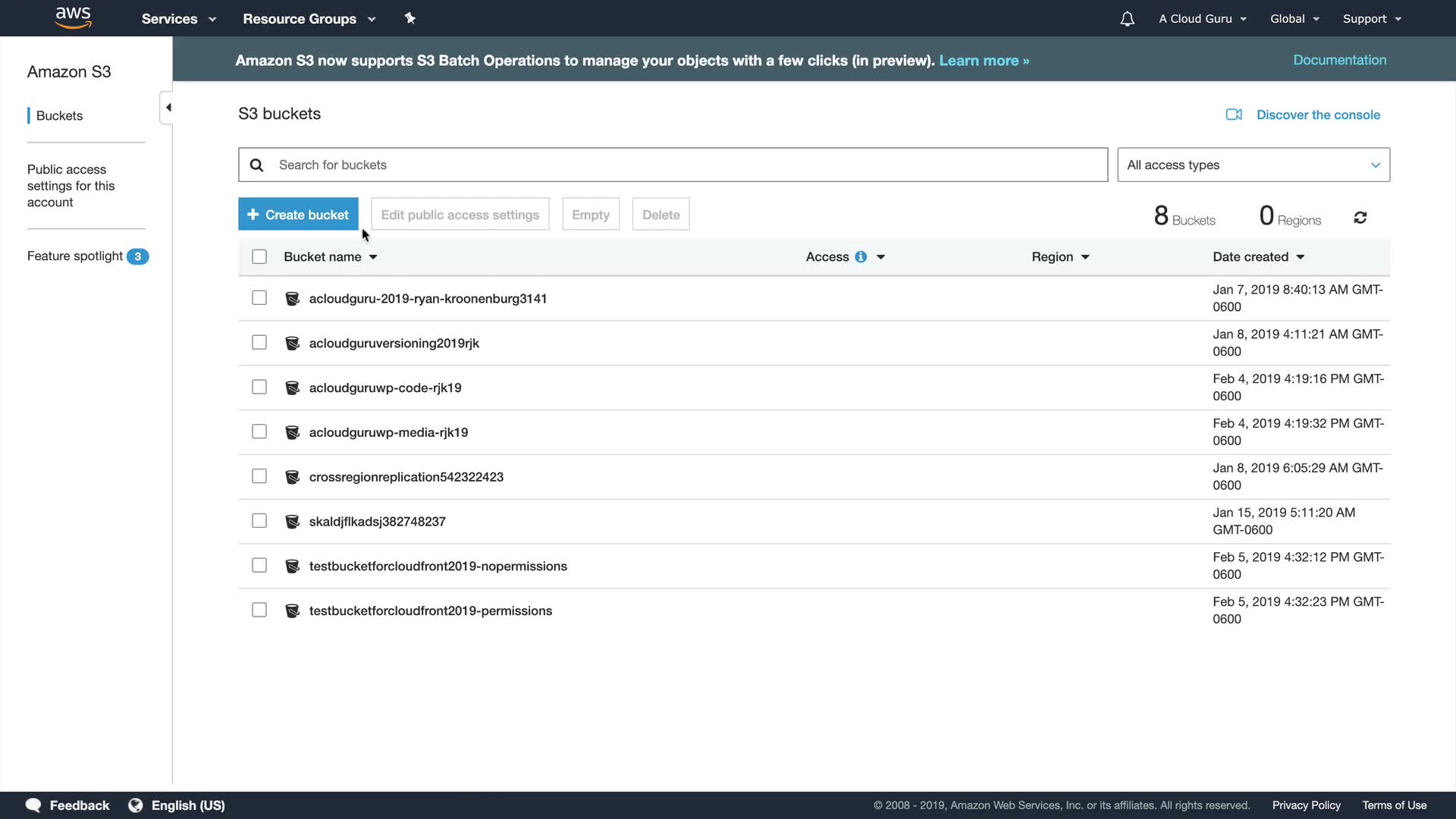Image resolution: width=1456 pixels, height=819 pixels.
Task: Tick checkbox for crossregionreplication542322423
Action: click(x=259, y=476)
